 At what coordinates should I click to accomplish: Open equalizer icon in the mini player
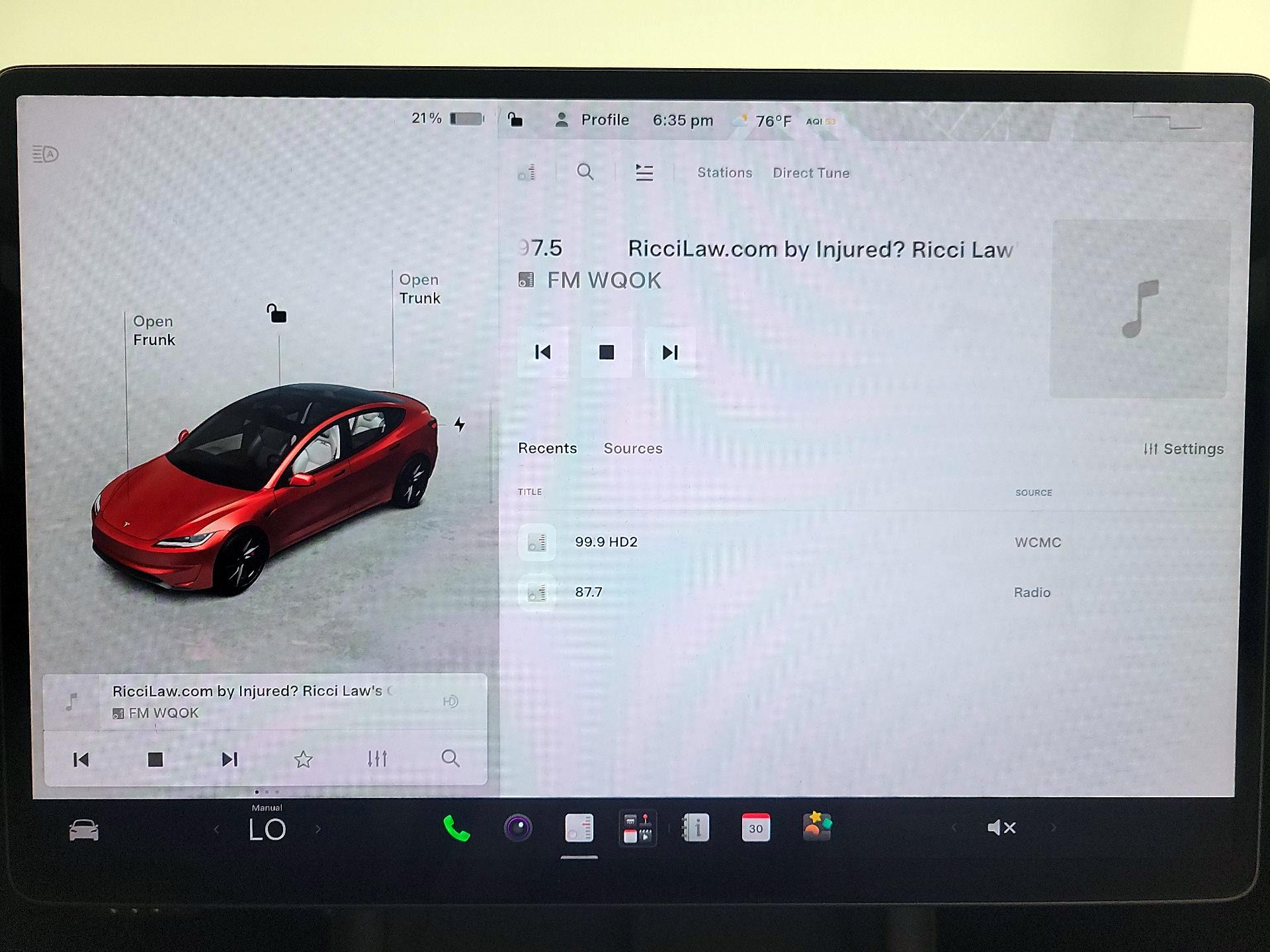click(x=377, y=759)
